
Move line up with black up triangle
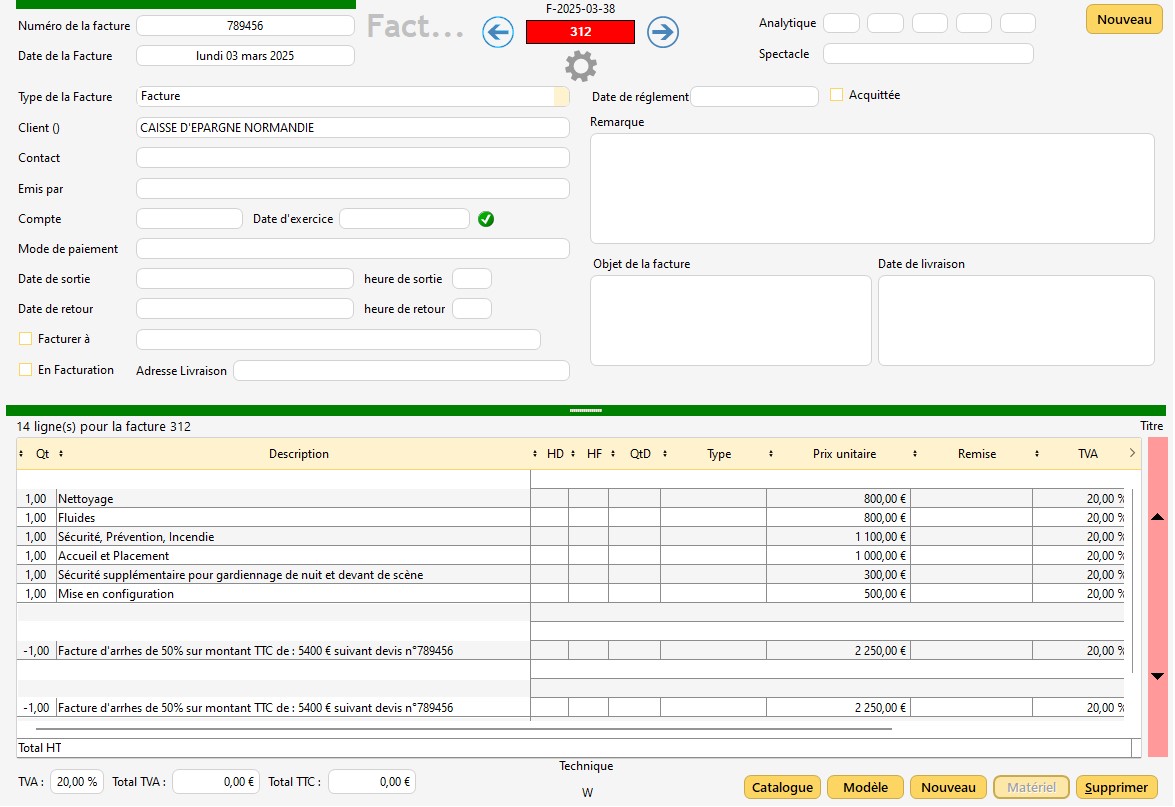click(1157, 517)
